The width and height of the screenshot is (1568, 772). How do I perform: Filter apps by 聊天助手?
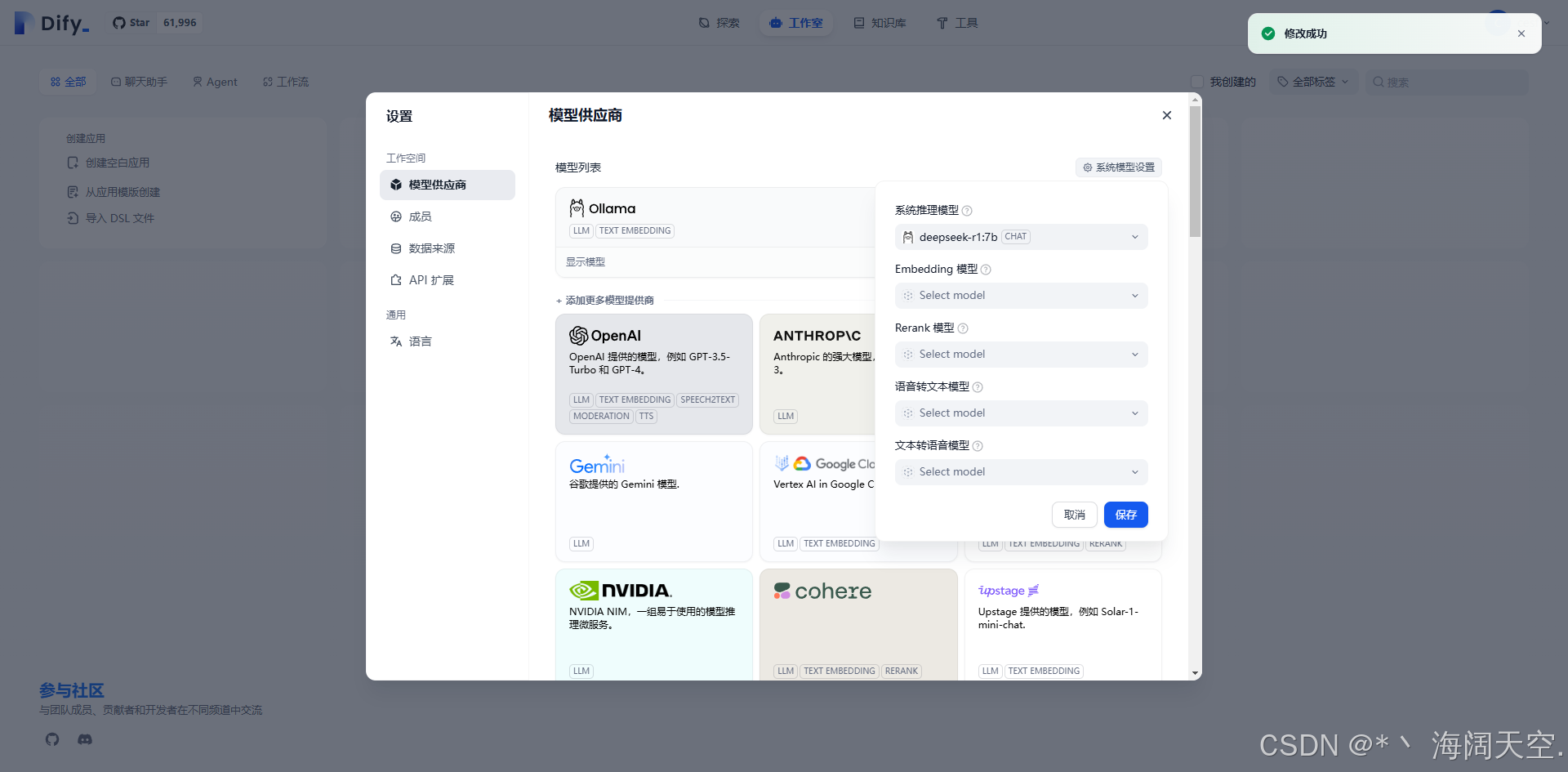139,82
